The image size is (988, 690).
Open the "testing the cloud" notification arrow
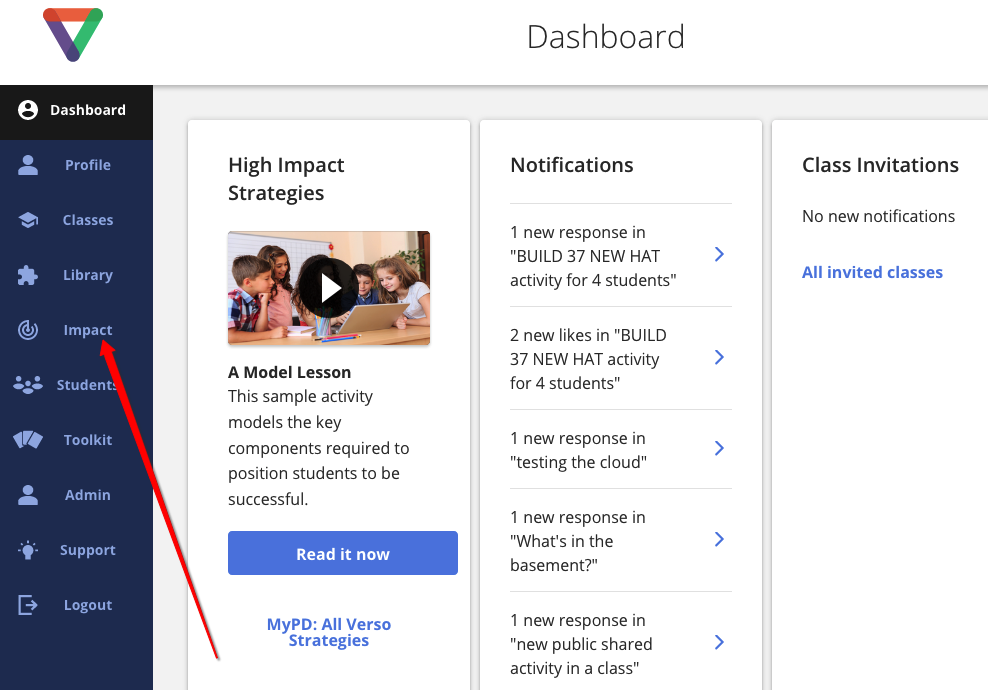coord(719,448)
